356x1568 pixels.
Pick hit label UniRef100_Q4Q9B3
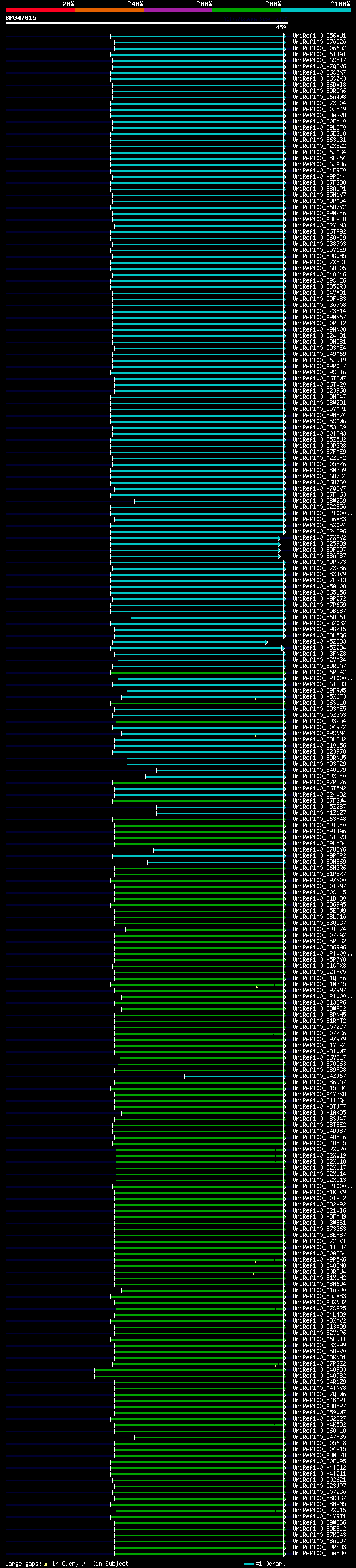pos(319,1369)
